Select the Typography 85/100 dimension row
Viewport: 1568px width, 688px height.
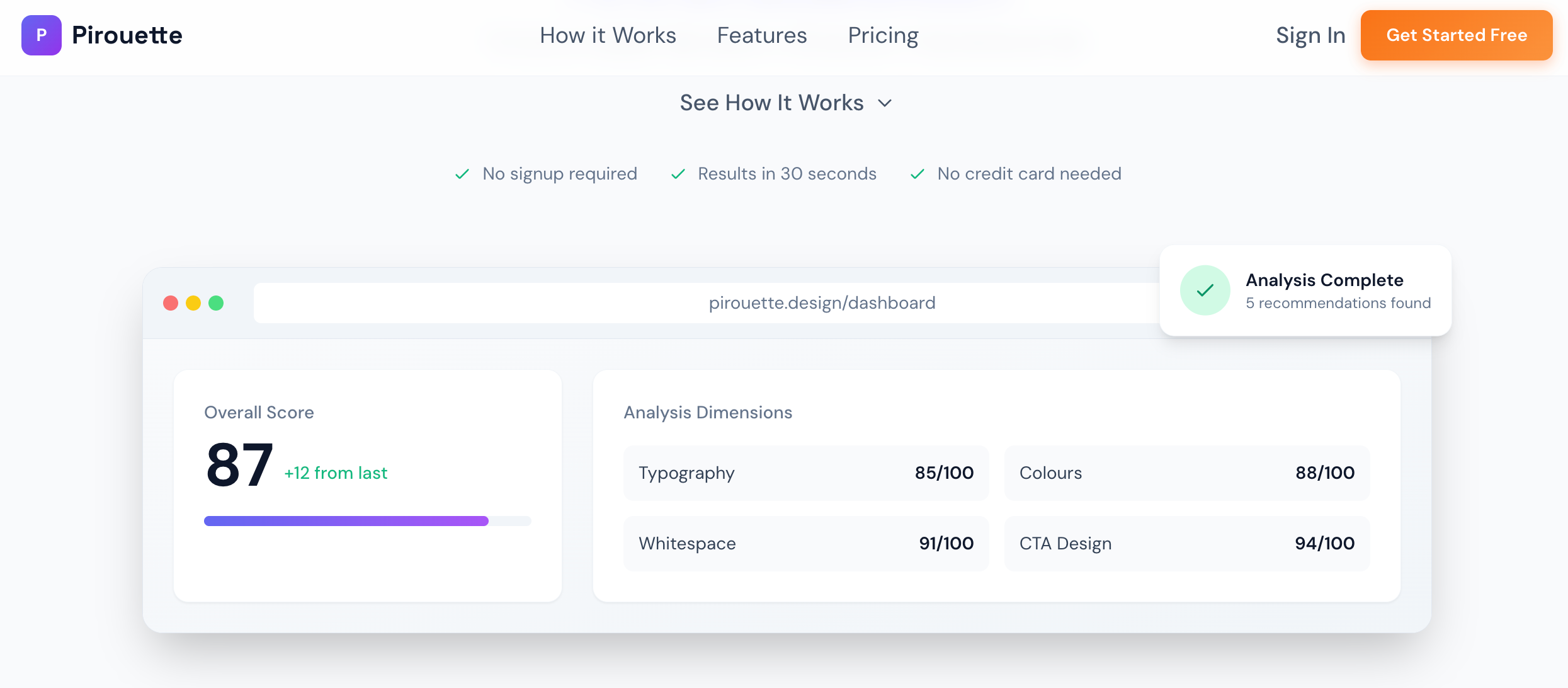point(806,473)
